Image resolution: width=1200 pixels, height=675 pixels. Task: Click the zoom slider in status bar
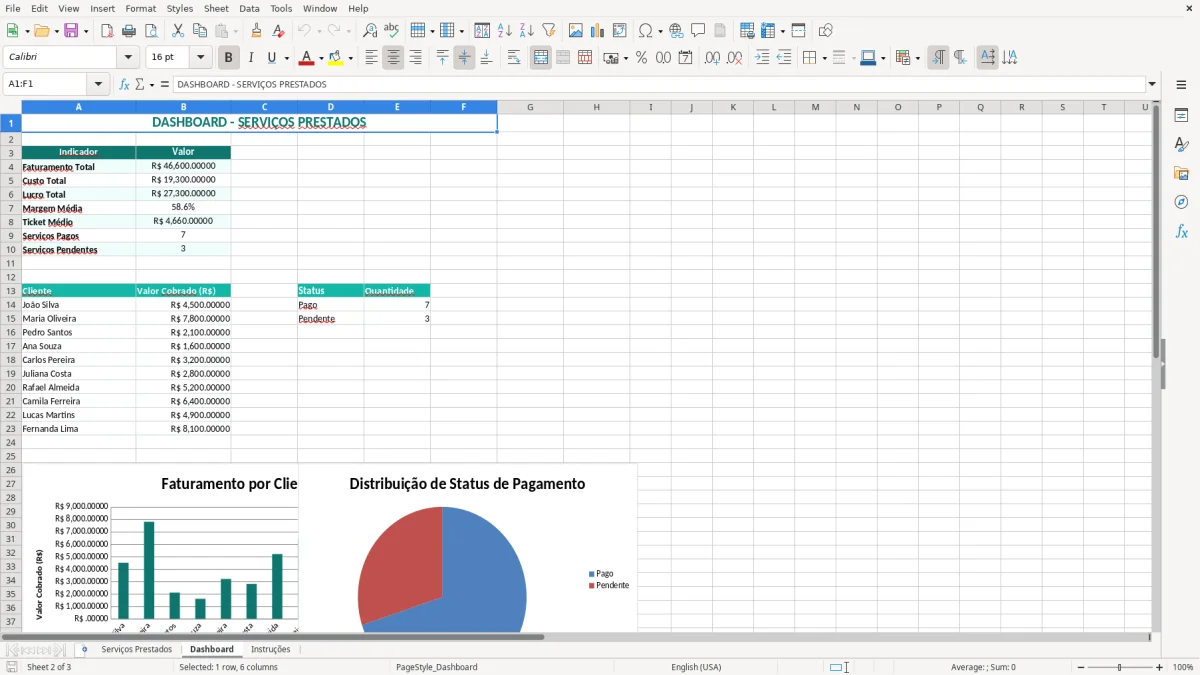pos(1119,667)
